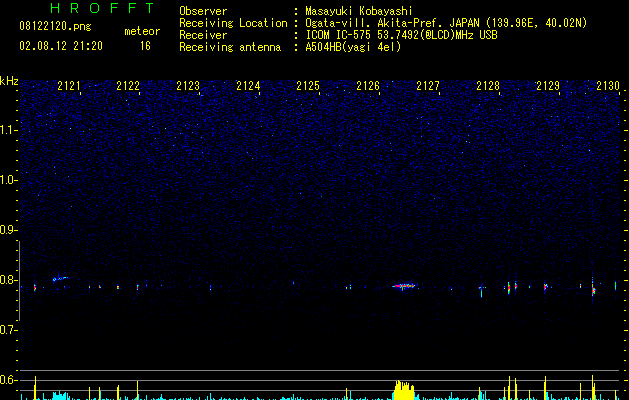Click the large yellow intensity burst near 2127
The width and height of the screenshot is (629, 400).
(x=404, y=390)
